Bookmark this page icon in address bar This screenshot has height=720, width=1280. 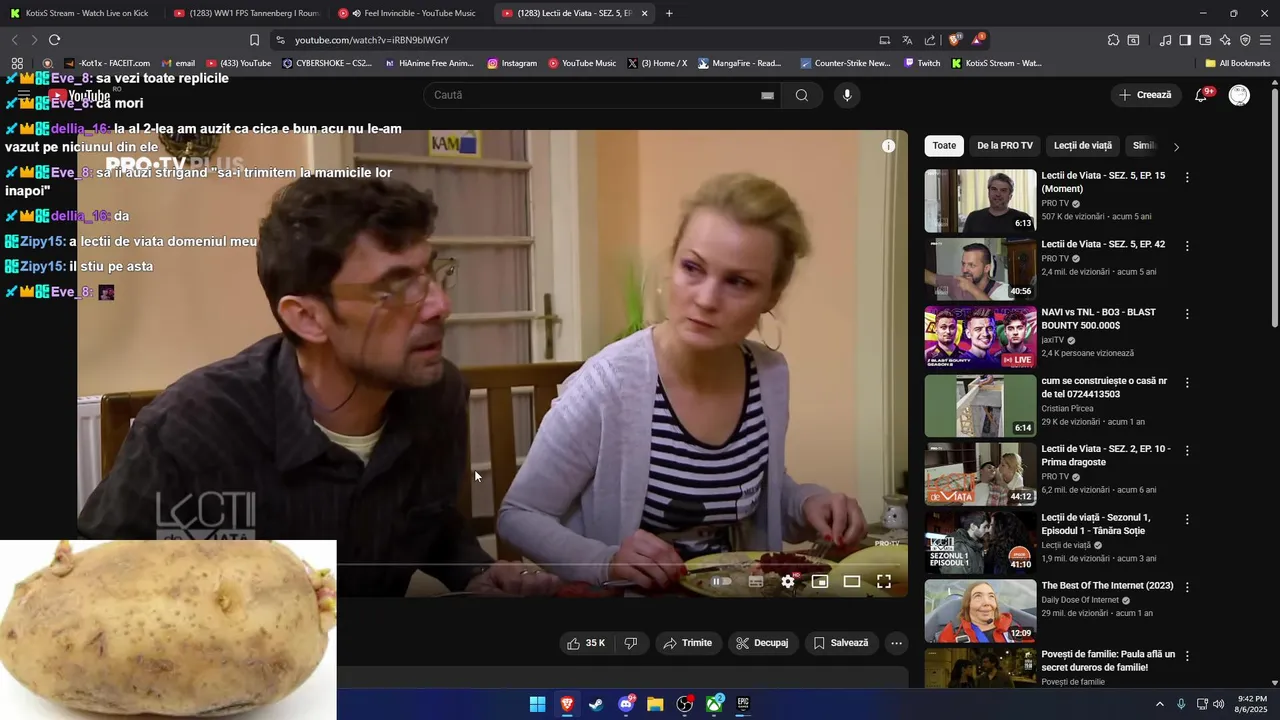[254, 40]
